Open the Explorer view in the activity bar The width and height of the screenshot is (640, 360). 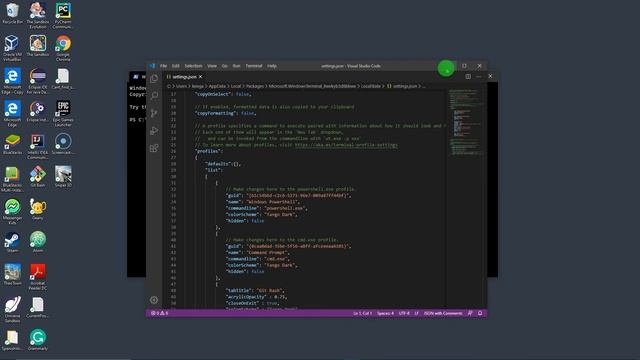tap(154, 78)
